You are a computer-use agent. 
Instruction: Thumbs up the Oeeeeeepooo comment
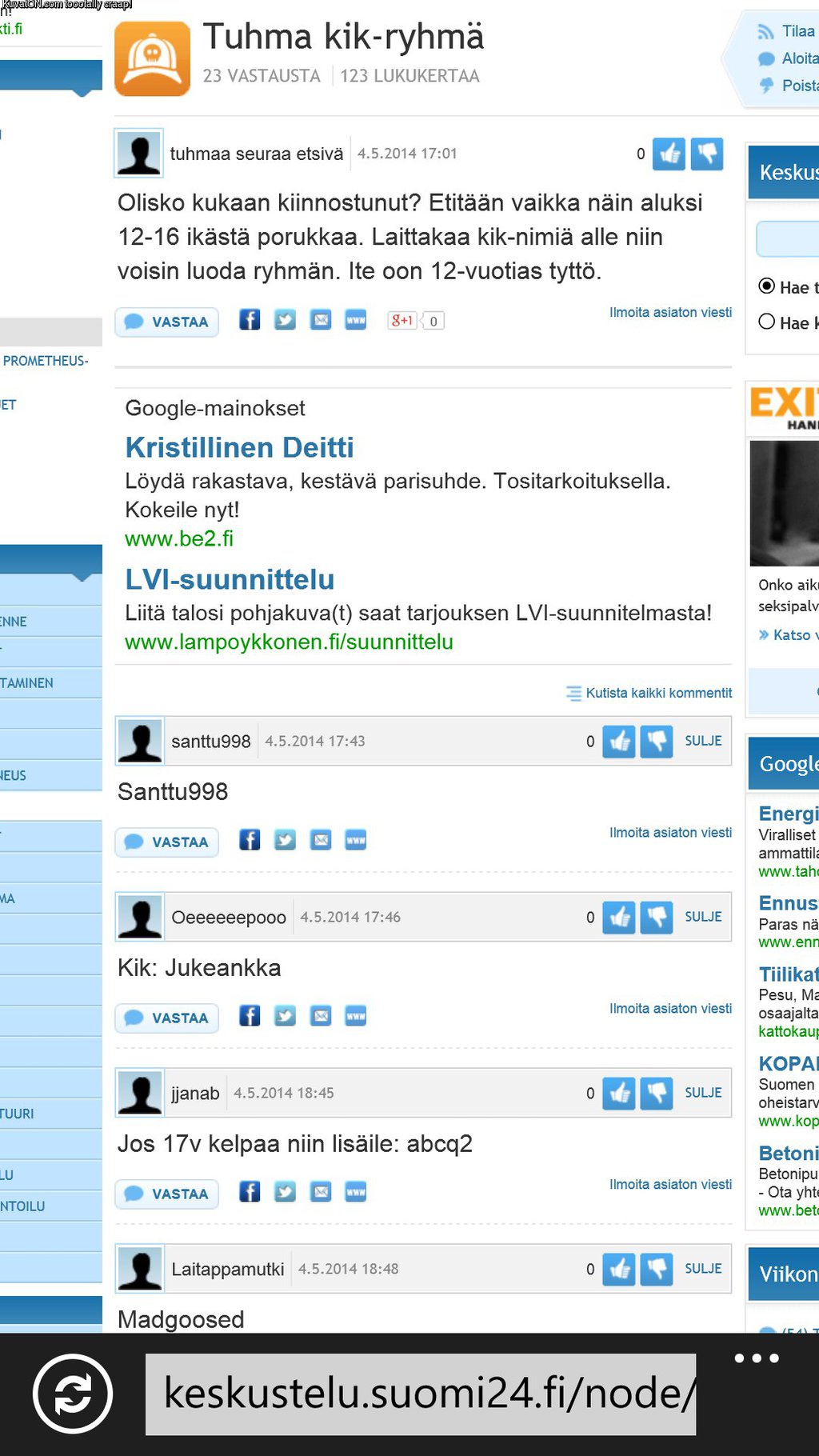[619, 917]
